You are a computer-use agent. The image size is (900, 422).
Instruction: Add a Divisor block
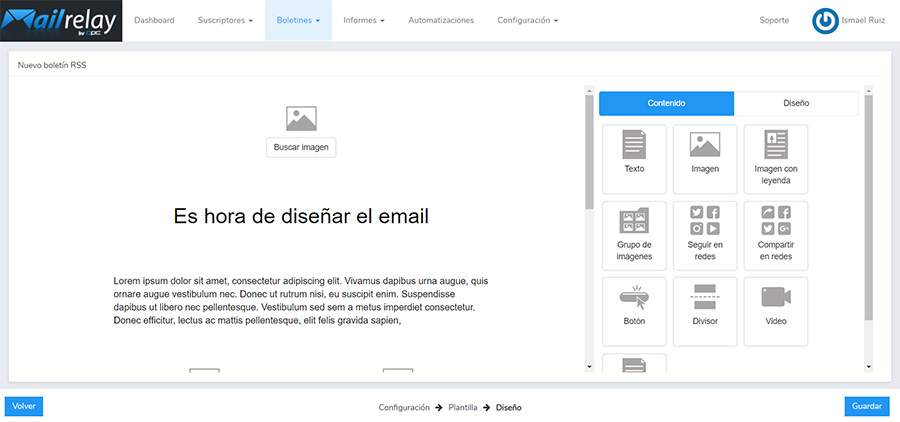click(705, 312)
